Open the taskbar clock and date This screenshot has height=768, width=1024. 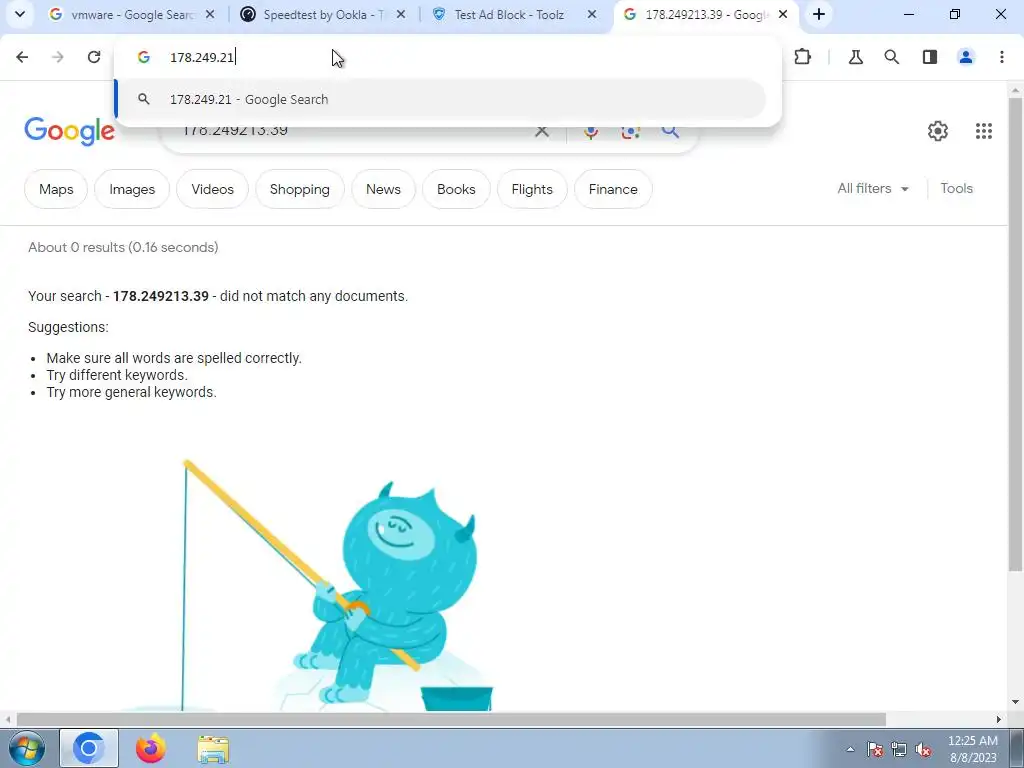973,749
